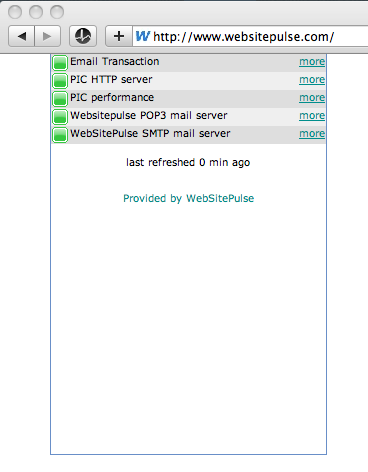This screenshot has height=472, width=368.
Task: Open more link for PIC HTTP server
Action: click(x=312, y=80)
